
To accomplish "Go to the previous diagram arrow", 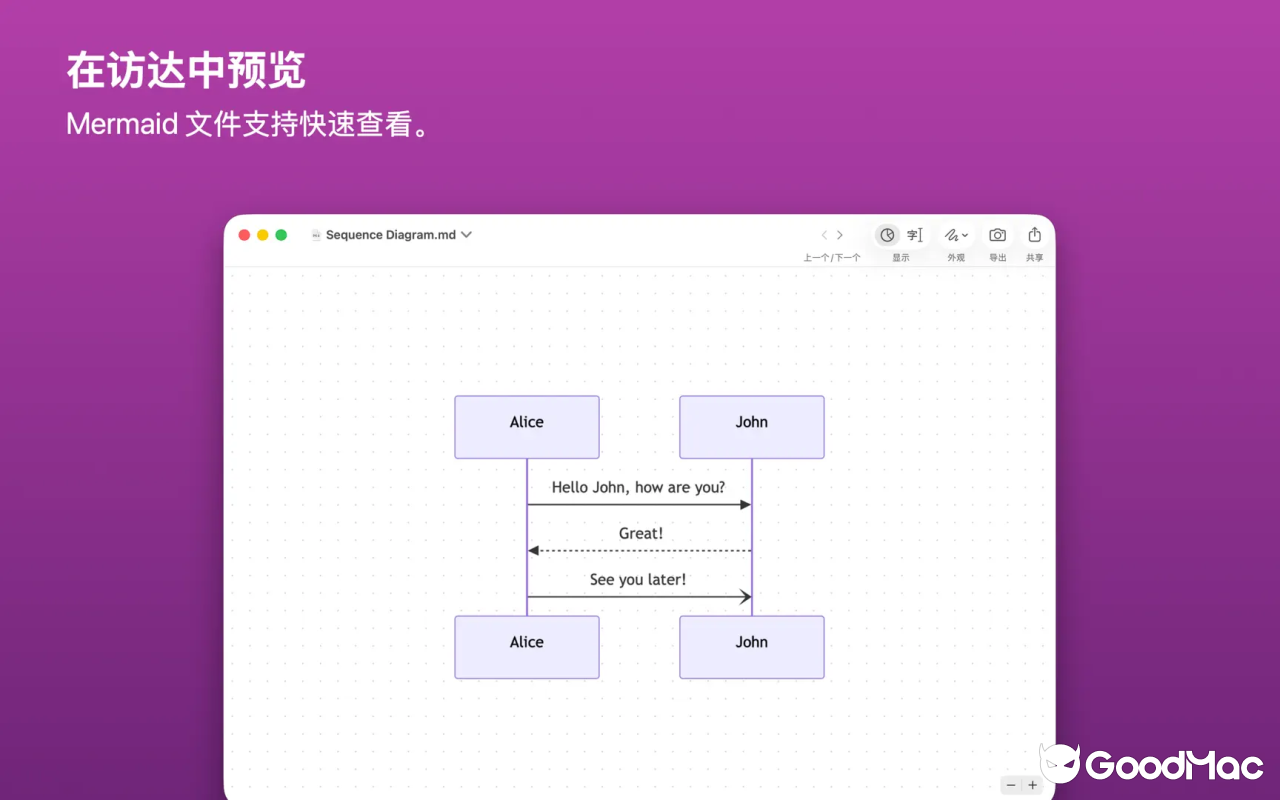I will click(x=824, y=235).
